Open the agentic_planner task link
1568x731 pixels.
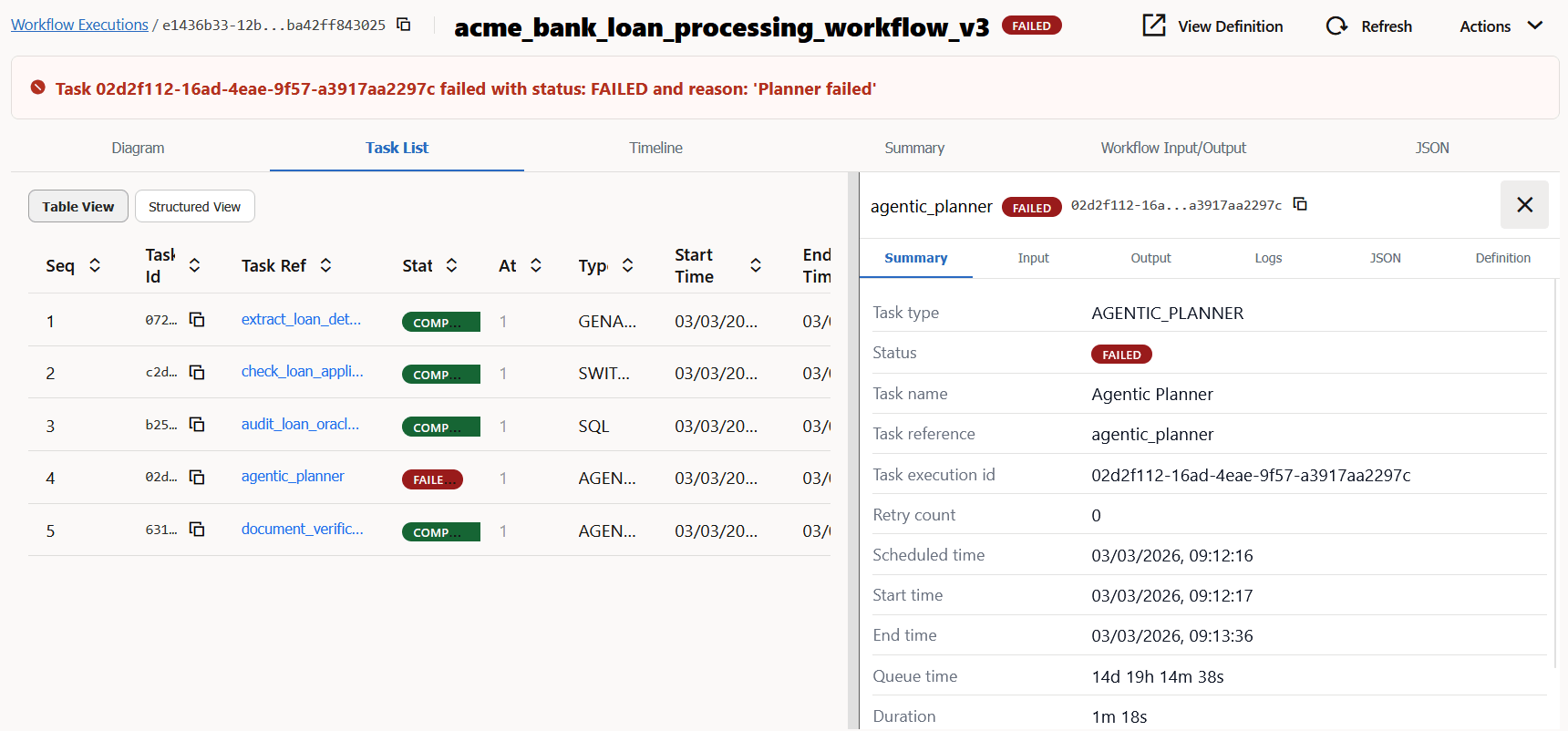pos(293,476)
